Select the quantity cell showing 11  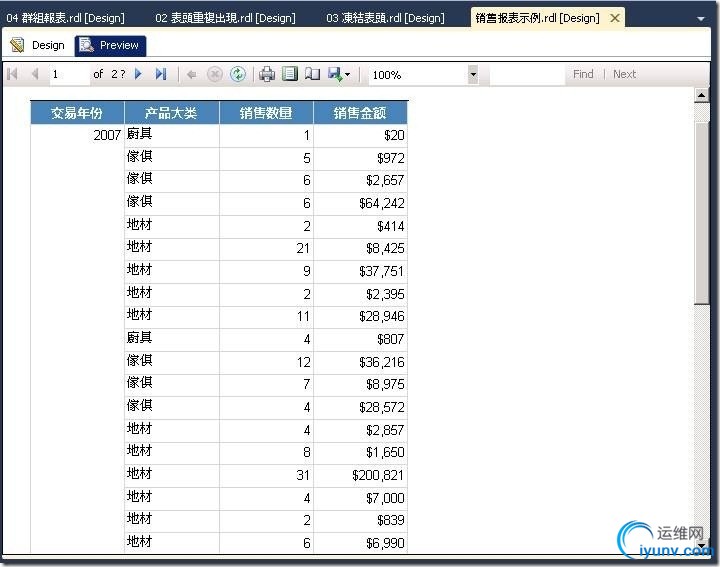tap(266, 317)
